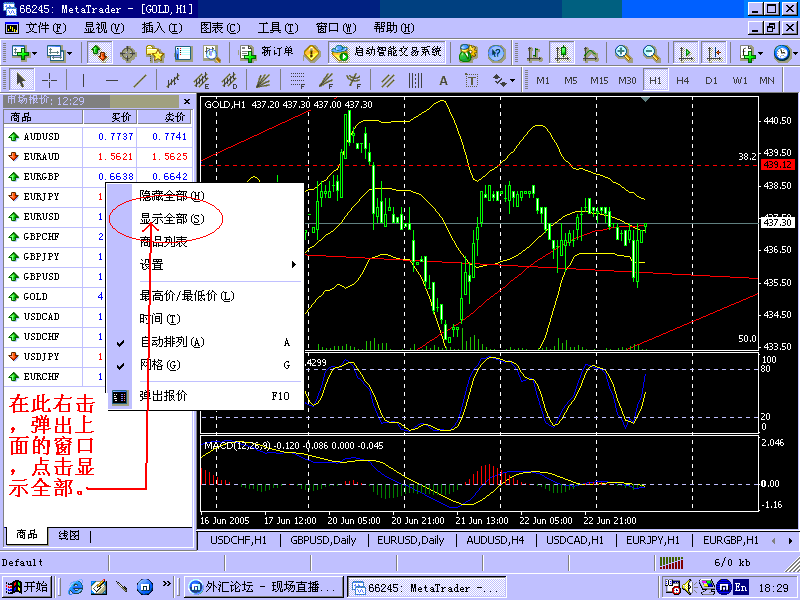Switch to 外汇论坛 taskbar window
This screenshot has height=600, width=800.
(262, 587)
